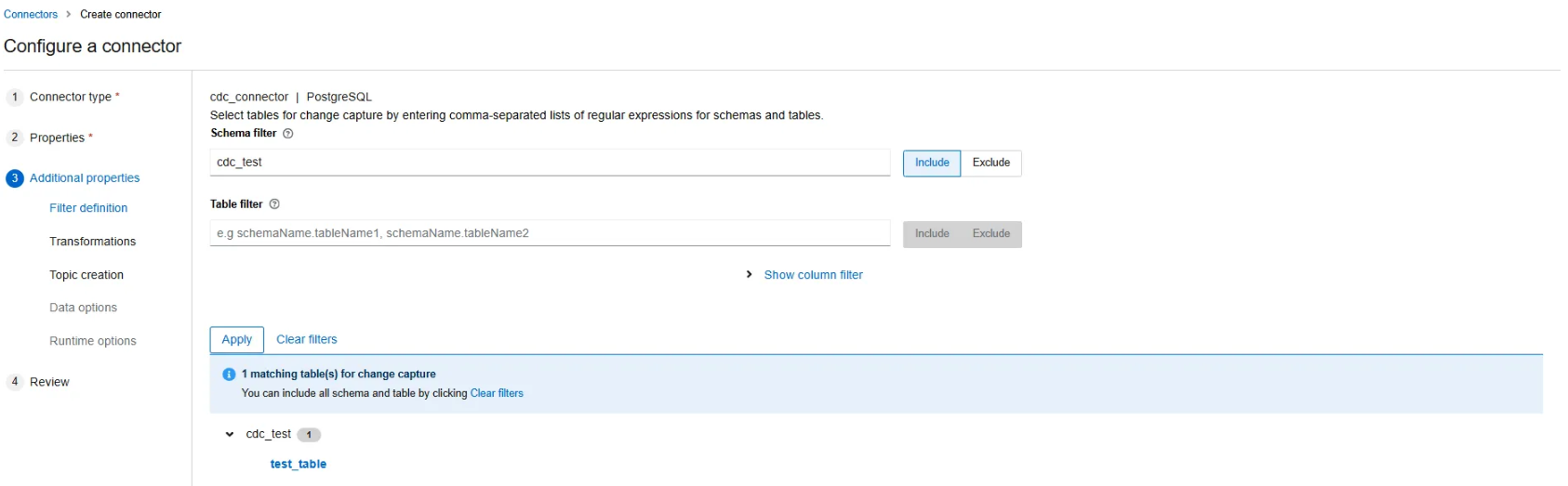The width and height of the screenshot is (1568, 486).
Task: Click the info icon in matching tables banner
Action: coord(229,374)
